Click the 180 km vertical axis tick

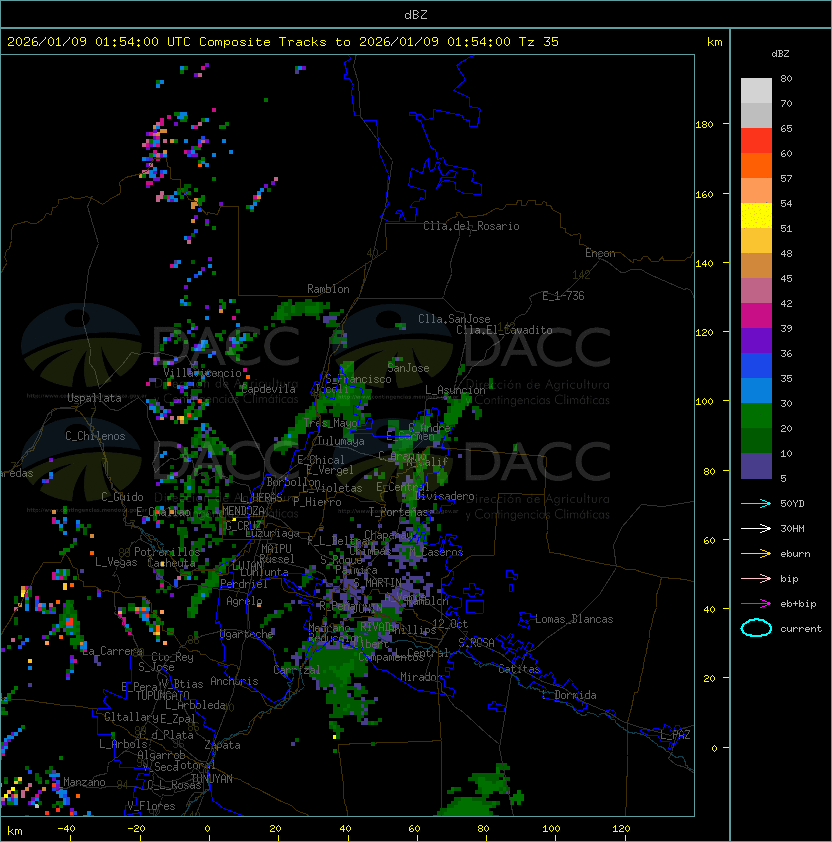pos(704,124)
